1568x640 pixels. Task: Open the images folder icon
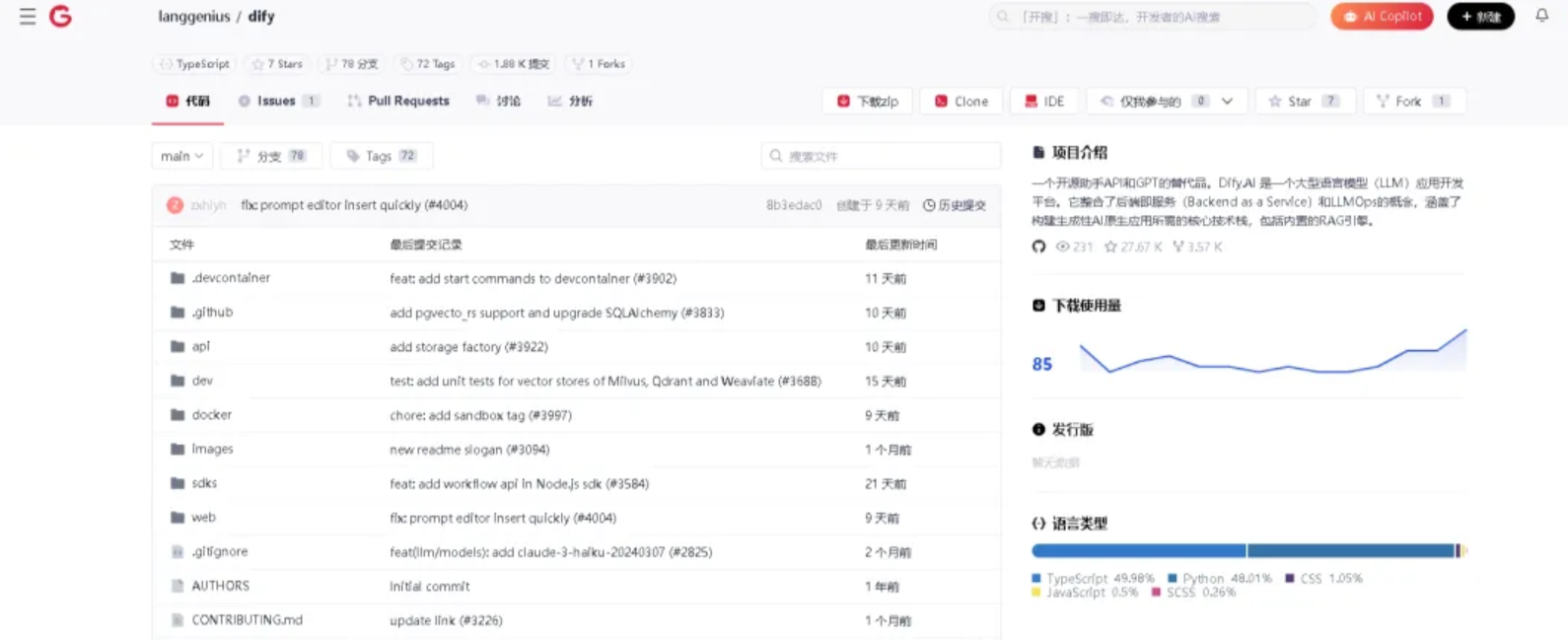[x=178, y=449]
